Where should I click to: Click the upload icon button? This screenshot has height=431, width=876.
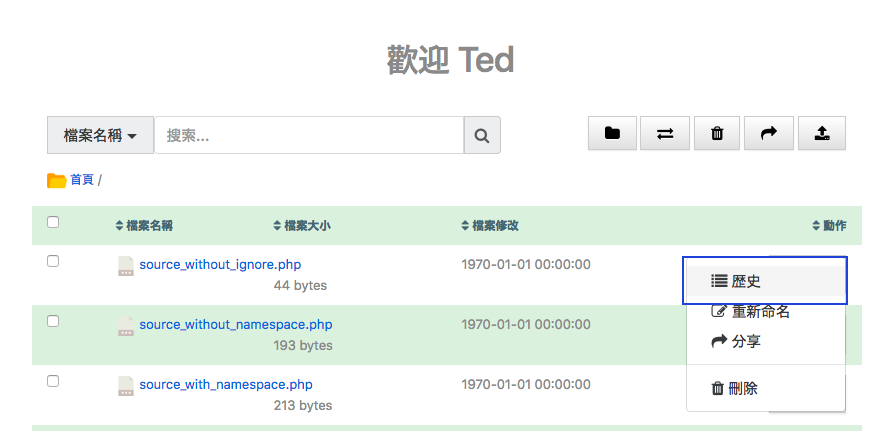click(821, 133)
